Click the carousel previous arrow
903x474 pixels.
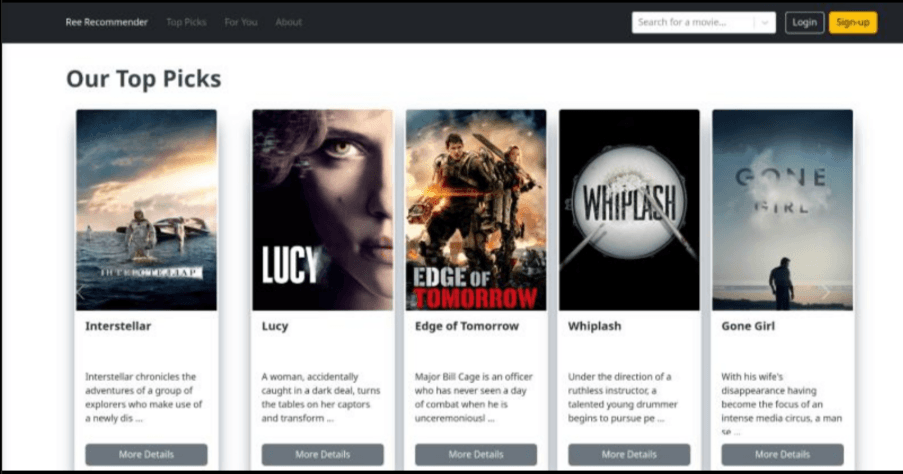coord(82,292)
